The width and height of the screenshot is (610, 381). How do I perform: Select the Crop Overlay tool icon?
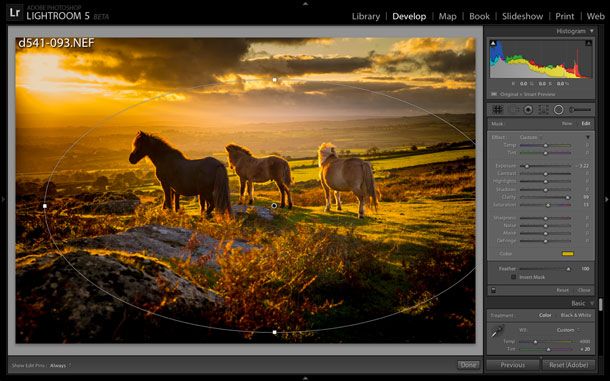(498, 110)
